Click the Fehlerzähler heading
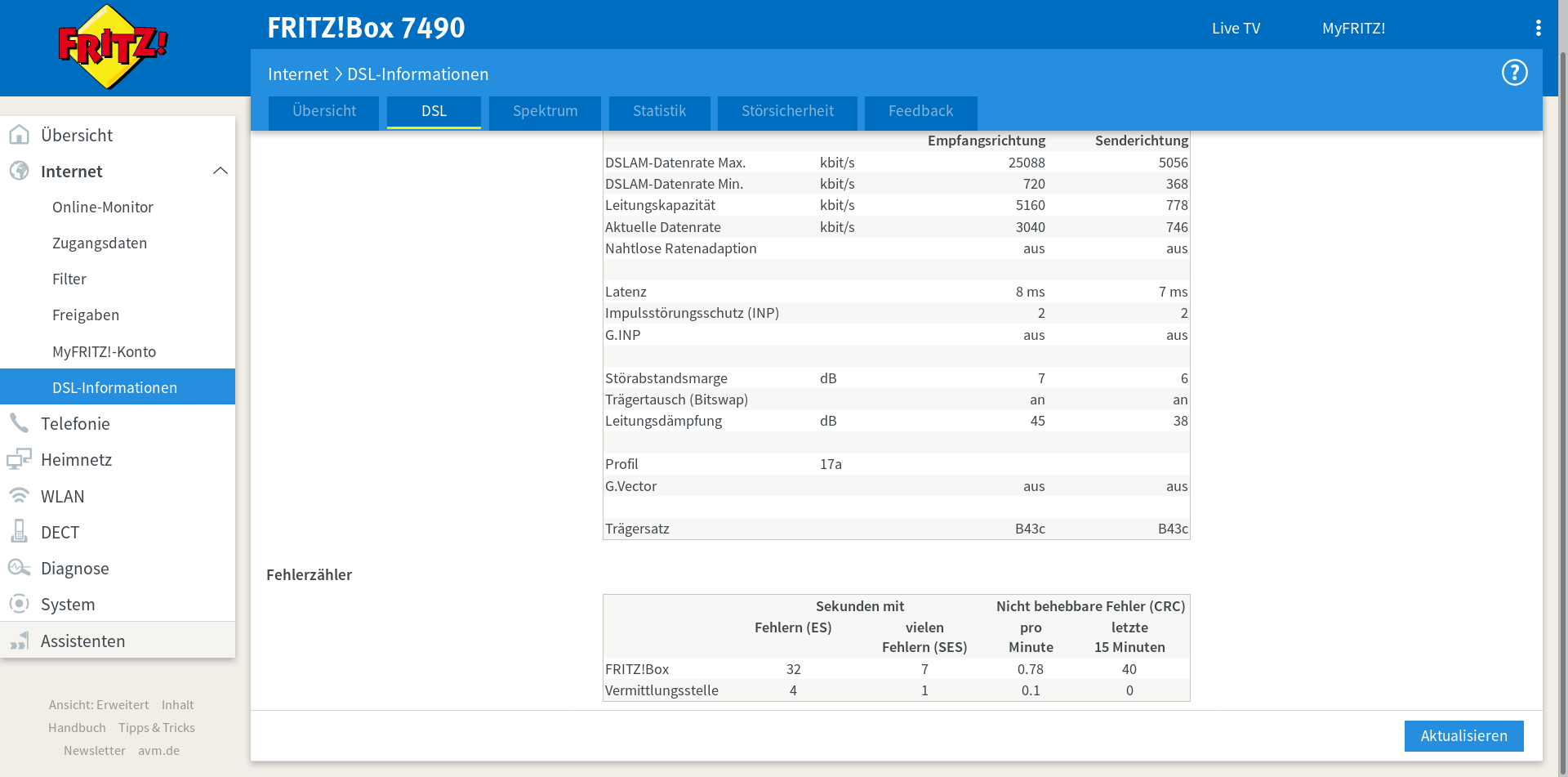The image size is (1568, 777). 309,574
